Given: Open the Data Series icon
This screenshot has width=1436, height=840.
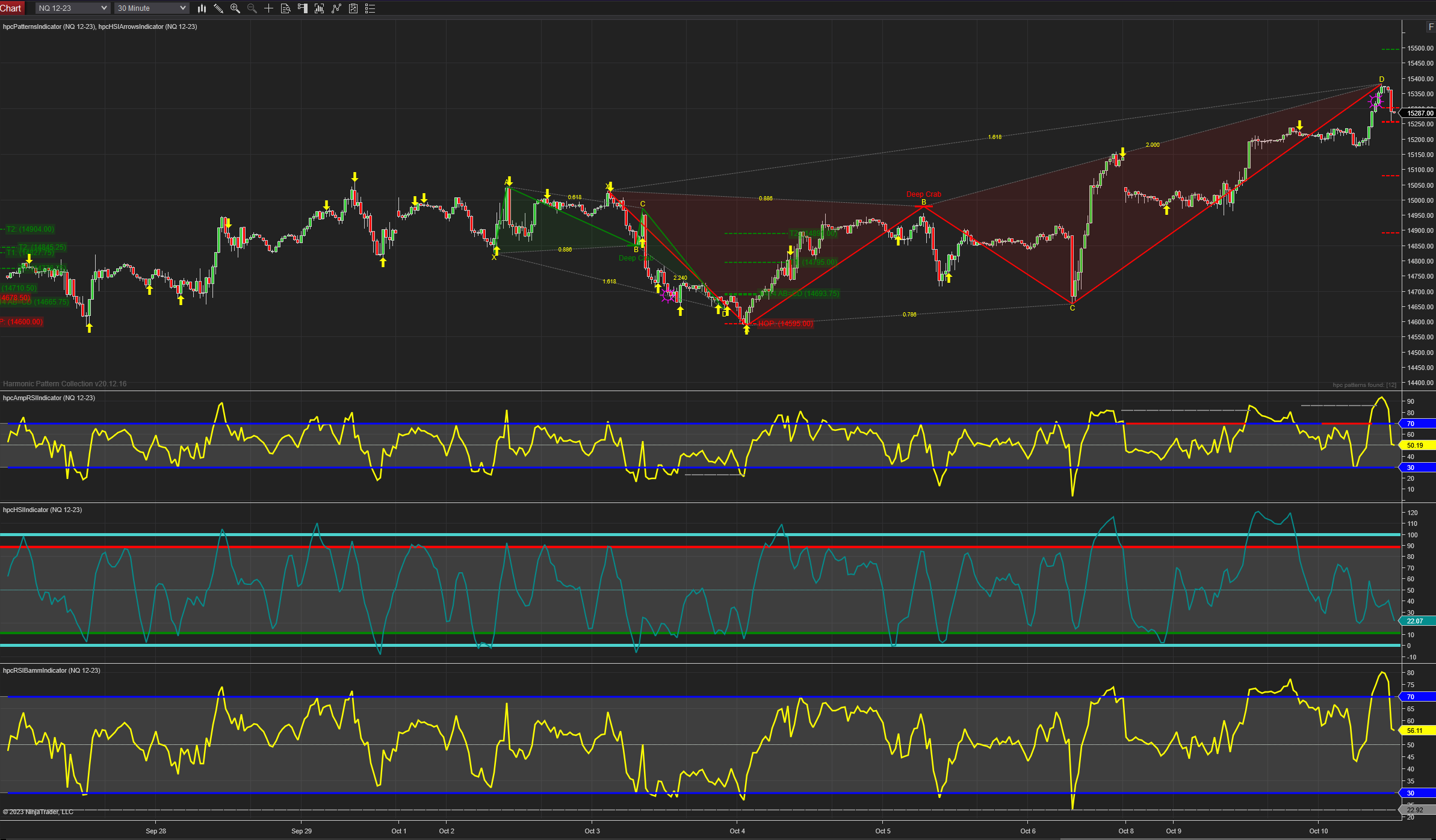Looking at the screenshot, I should 320,8.
